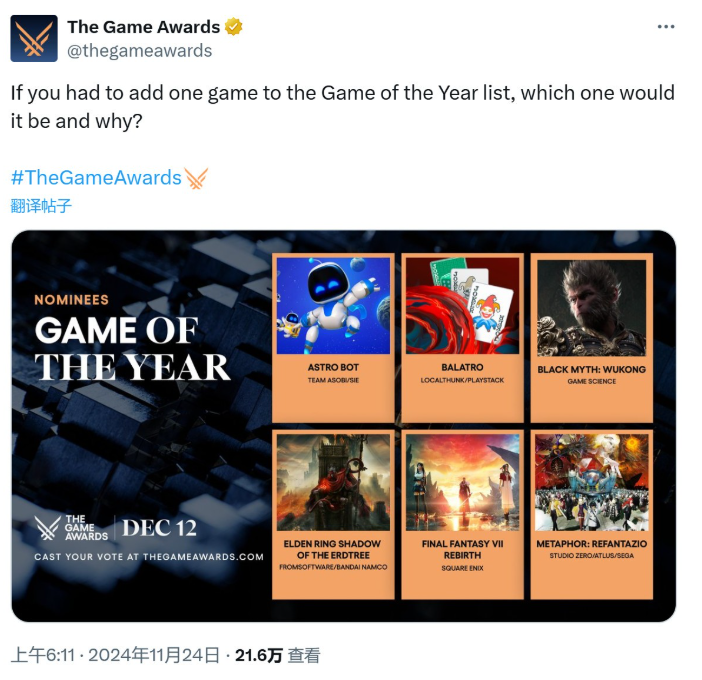The image size is (702, 680).
Task: Click the thegameawards.com vote text
Action: (x=149, y=557)
